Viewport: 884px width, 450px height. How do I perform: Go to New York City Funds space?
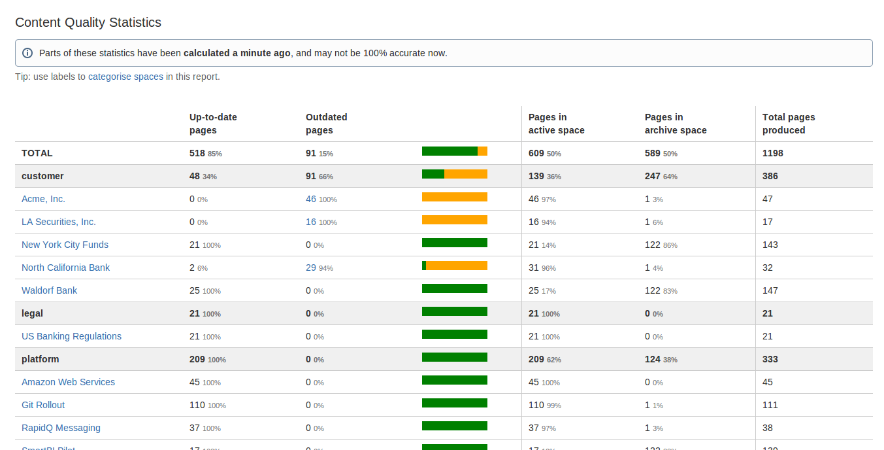64,245
